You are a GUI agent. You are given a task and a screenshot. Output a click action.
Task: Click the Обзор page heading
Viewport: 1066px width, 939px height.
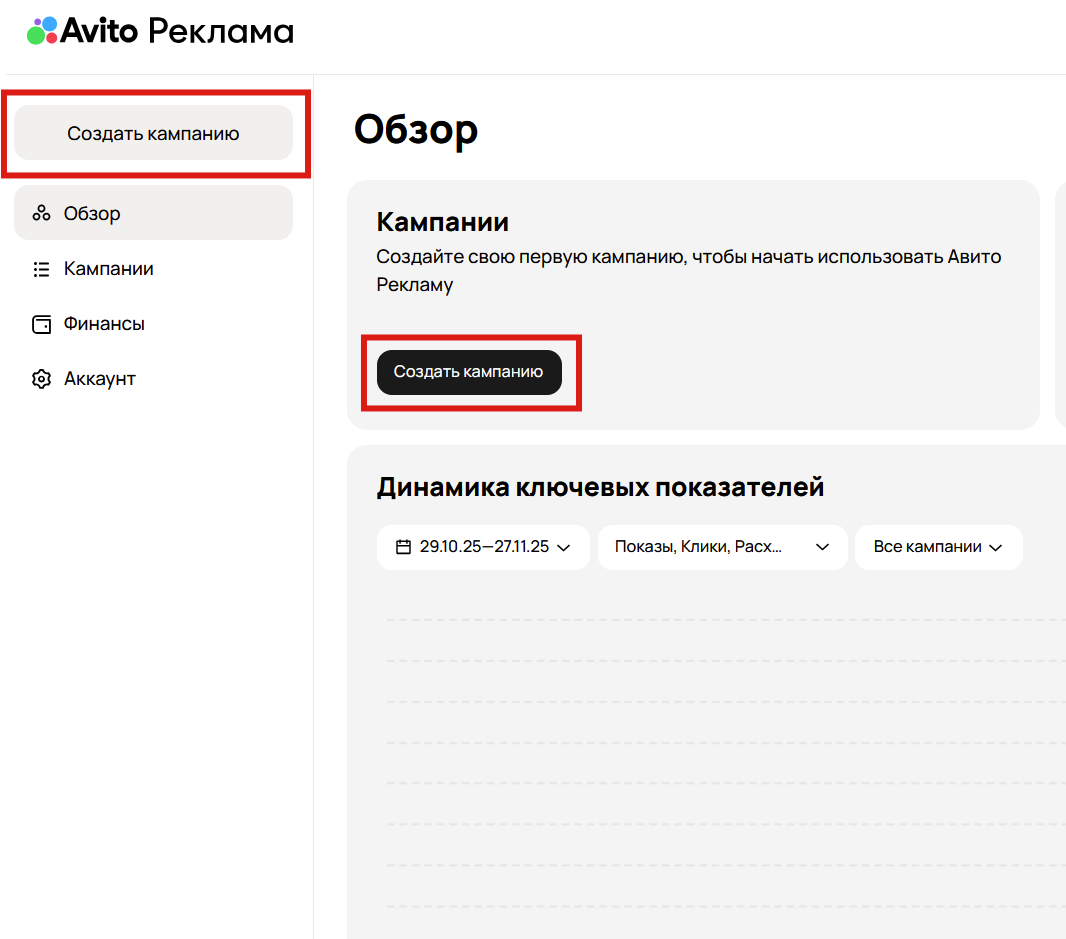point(415,129)
